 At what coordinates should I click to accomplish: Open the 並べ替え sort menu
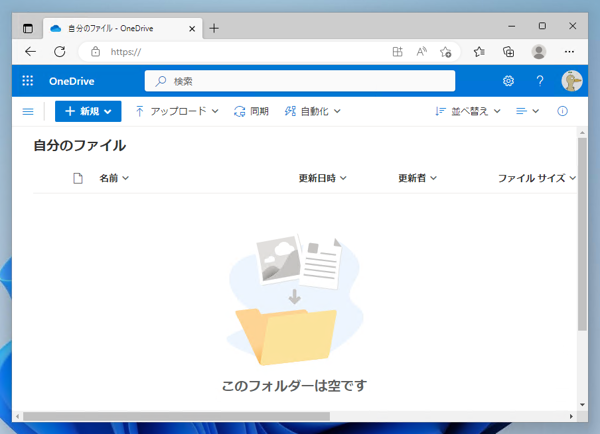(468, 111)
